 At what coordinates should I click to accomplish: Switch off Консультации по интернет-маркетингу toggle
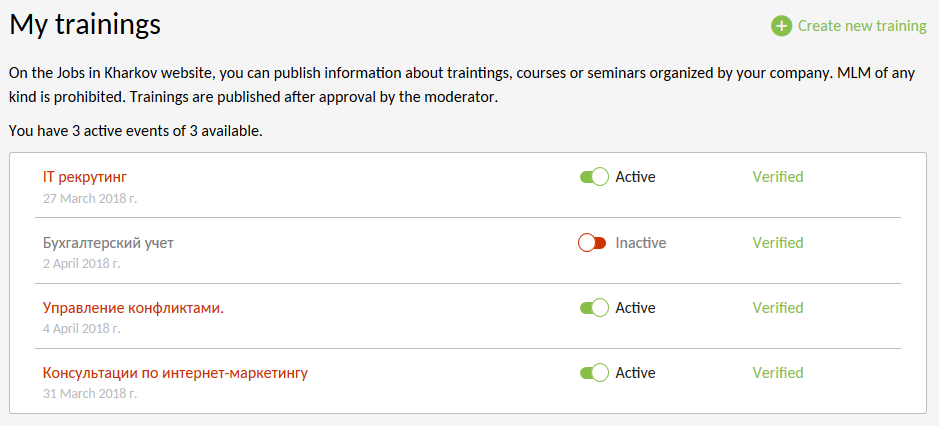tap(594, 373)
